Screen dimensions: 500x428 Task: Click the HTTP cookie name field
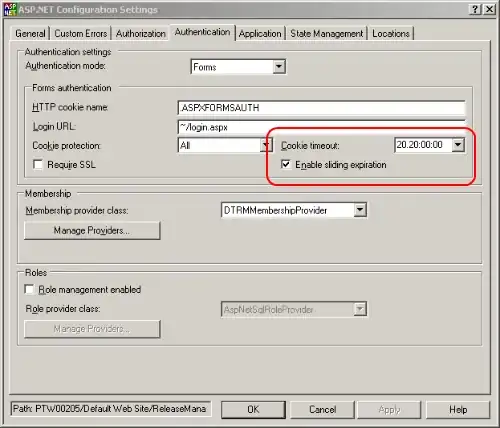coord(321,108)
